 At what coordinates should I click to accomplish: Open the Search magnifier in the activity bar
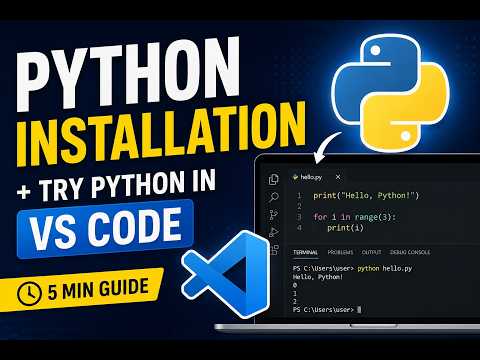point(274,197)
